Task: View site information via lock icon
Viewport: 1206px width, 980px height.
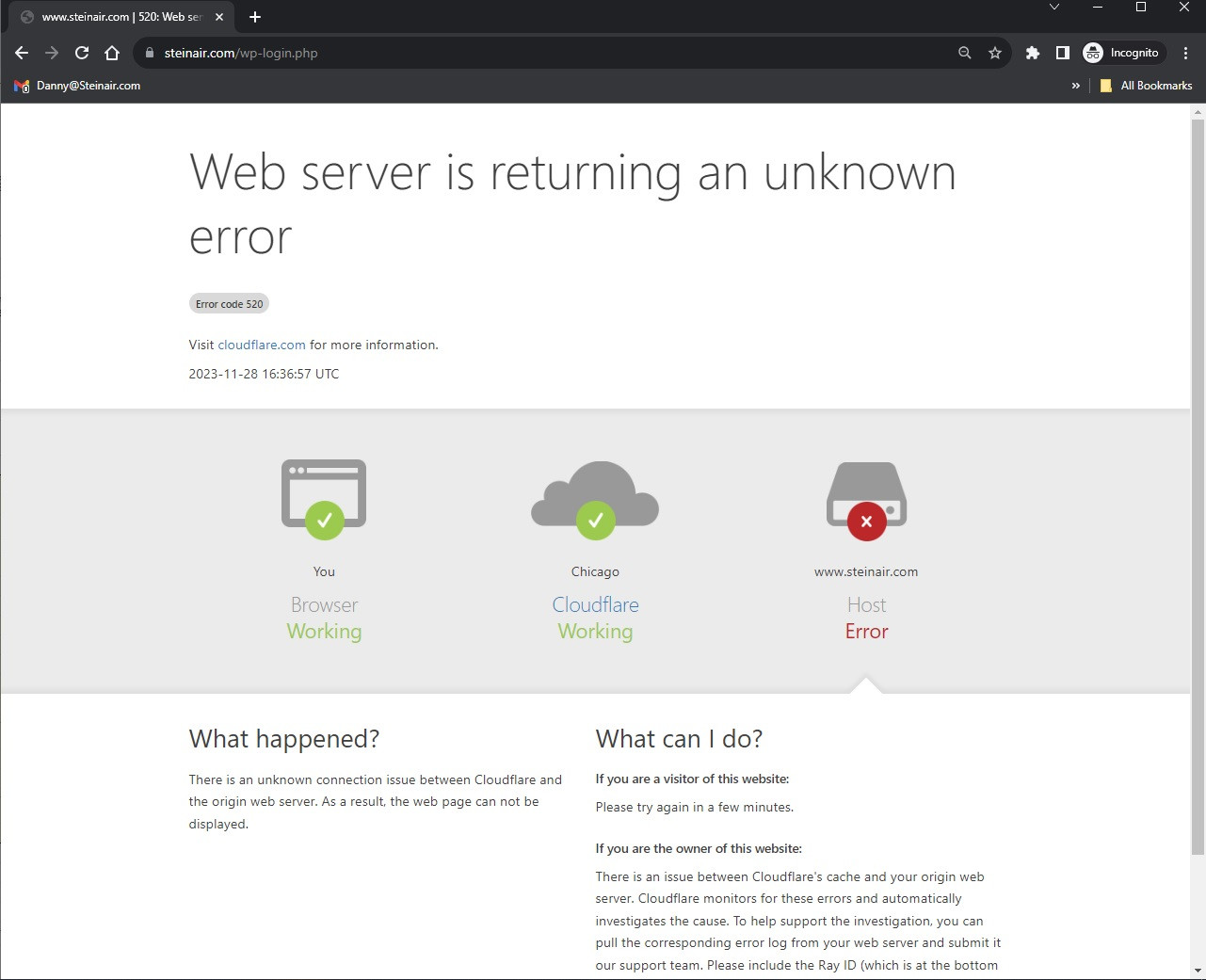Action: pos(149,53)
